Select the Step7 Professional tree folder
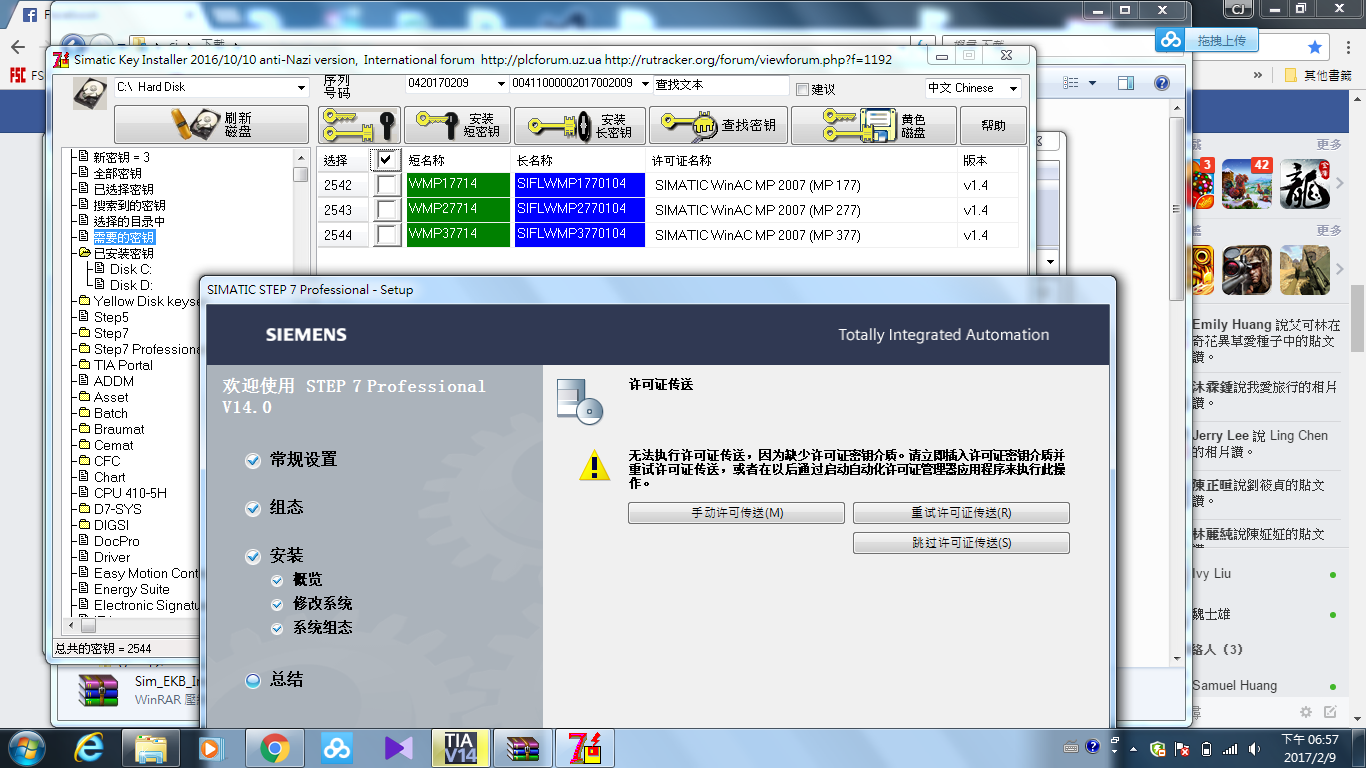1366x768 pixels. [x=146, y=349]
